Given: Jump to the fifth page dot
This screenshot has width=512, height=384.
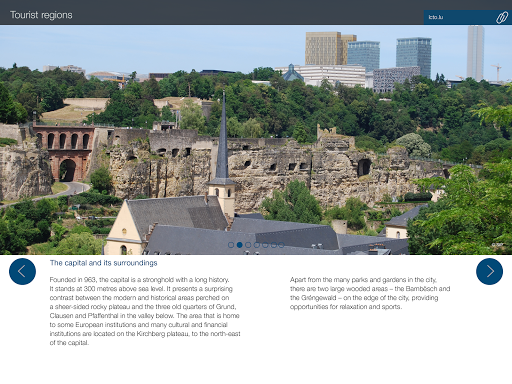Looking at the screenshot, I should (265, 245).
